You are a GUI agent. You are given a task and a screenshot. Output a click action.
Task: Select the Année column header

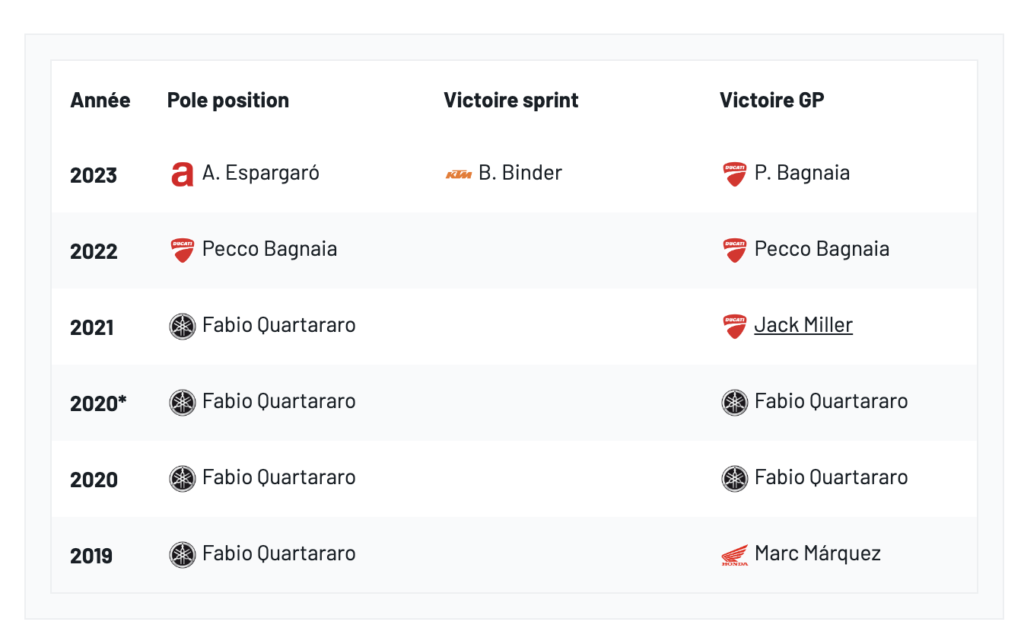point(100,100)
